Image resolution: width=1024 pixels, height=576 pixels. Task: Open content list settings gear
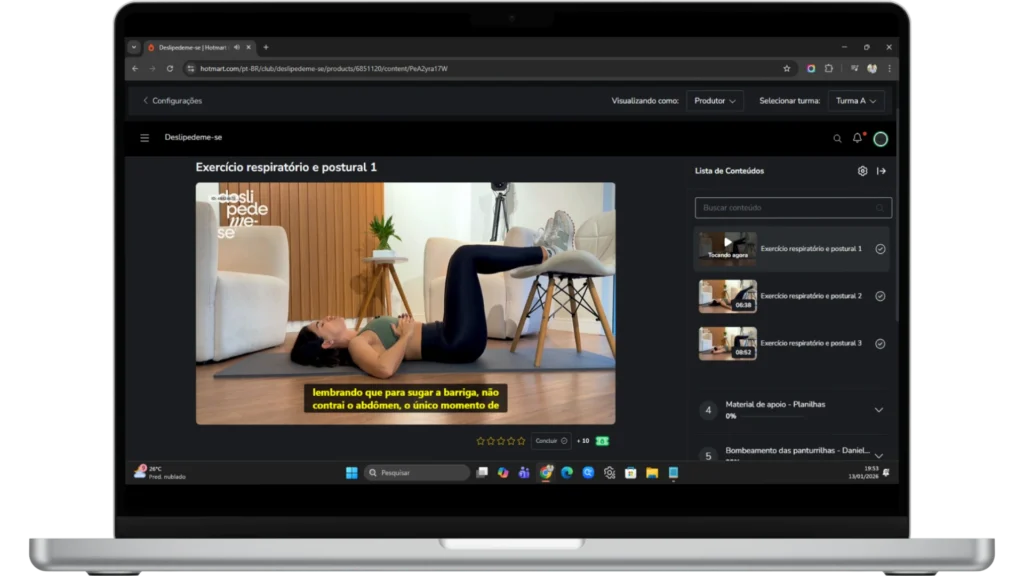[862, 171]
